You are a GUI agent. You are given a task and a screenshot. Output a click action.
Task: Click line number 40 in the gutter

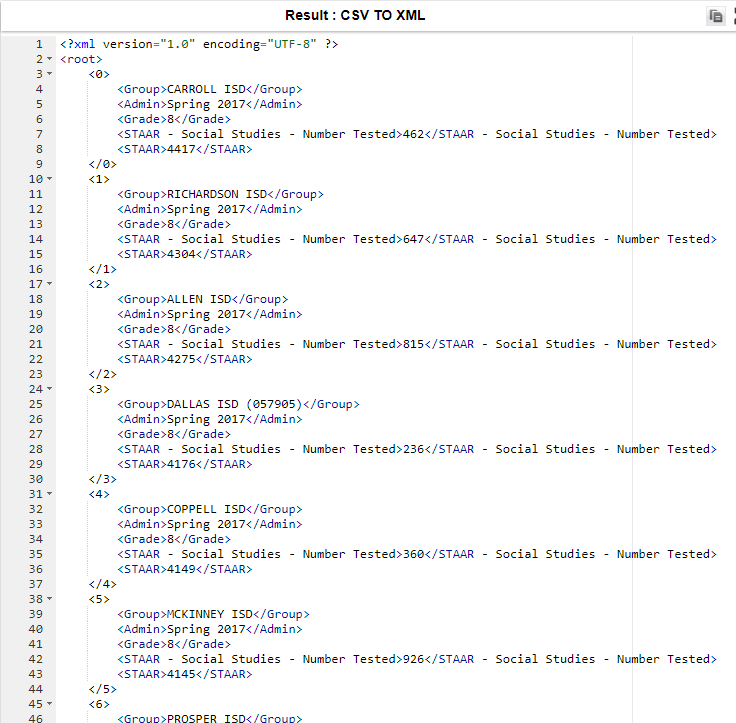tap(36, 629)
